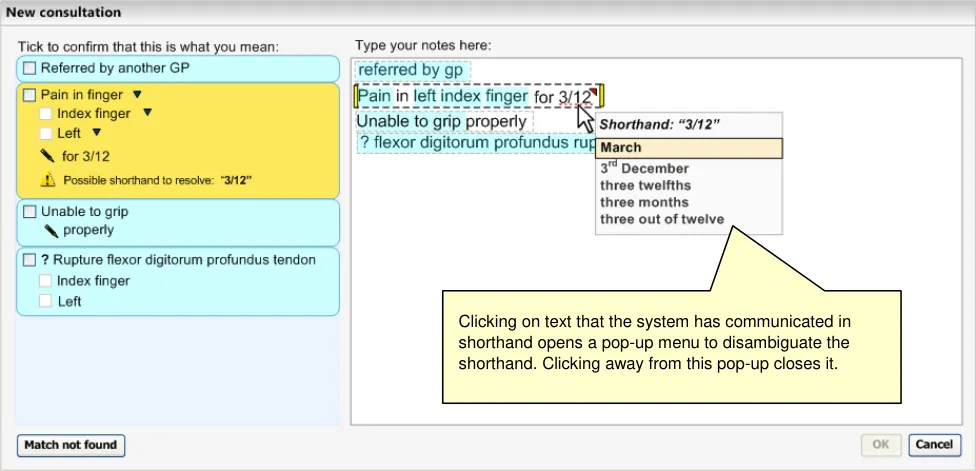The height and width of the screenshot is (471, 976).
Task: Tick the 'Unable to grip' checkbox
Action: pyautogui.click(x=29, y=212)
